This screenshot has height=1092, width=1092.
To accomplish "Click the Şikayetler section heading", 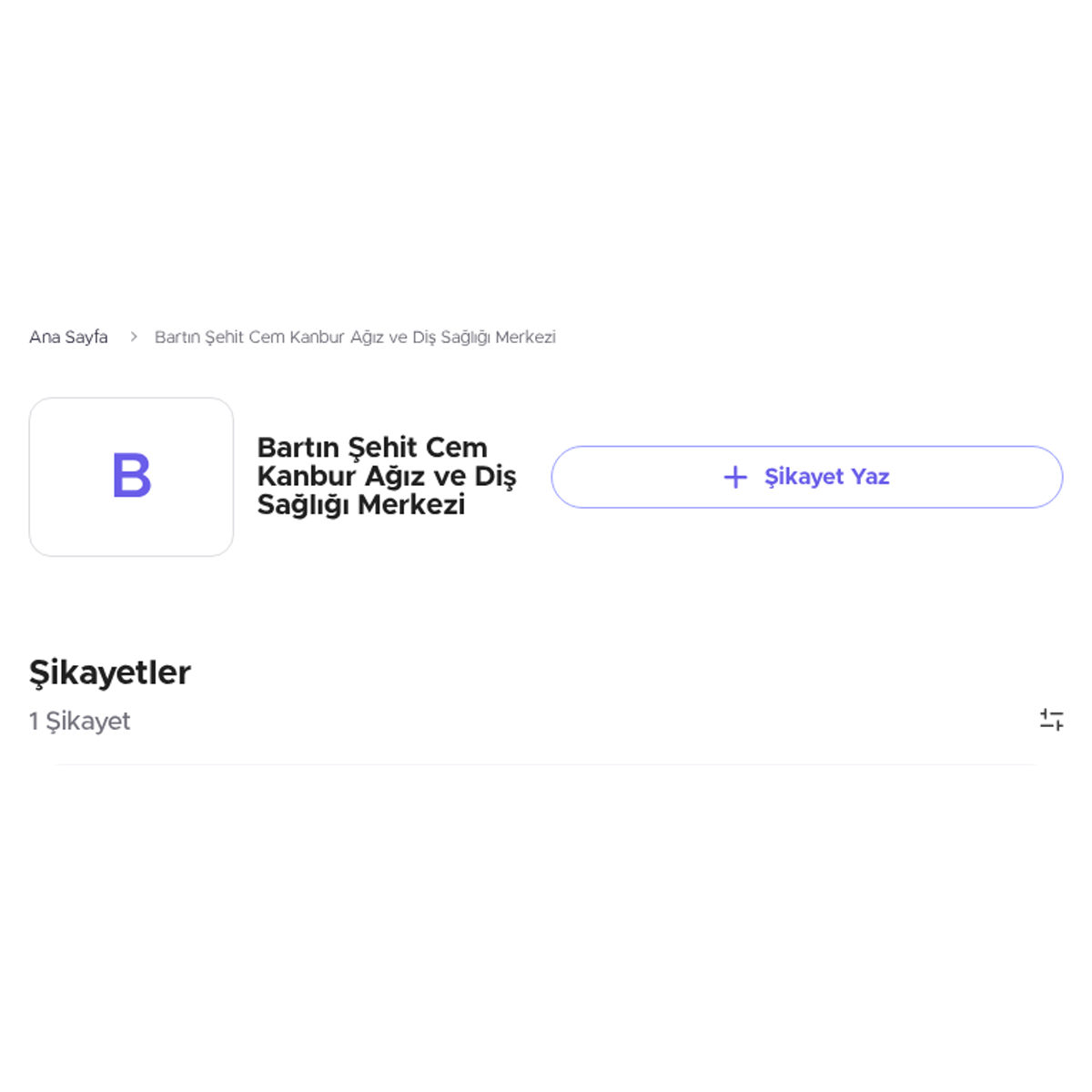I will pyautogui.click(x=110, y=672).
